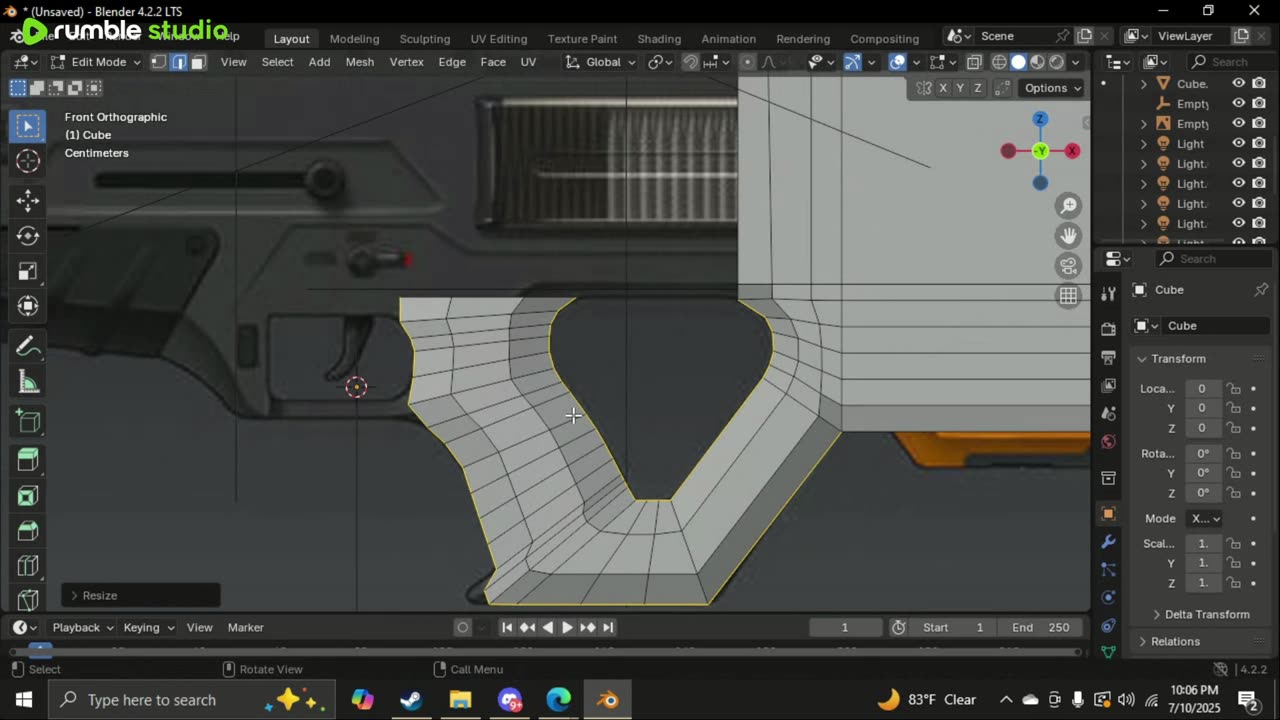Open the Mesh menu
1280x720 pixels.
point(359,62)
